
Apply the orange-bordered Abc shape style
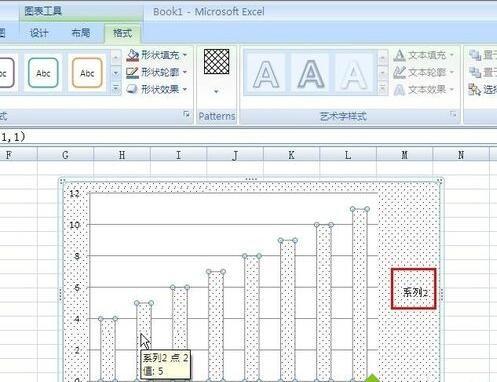coord(87,73)
